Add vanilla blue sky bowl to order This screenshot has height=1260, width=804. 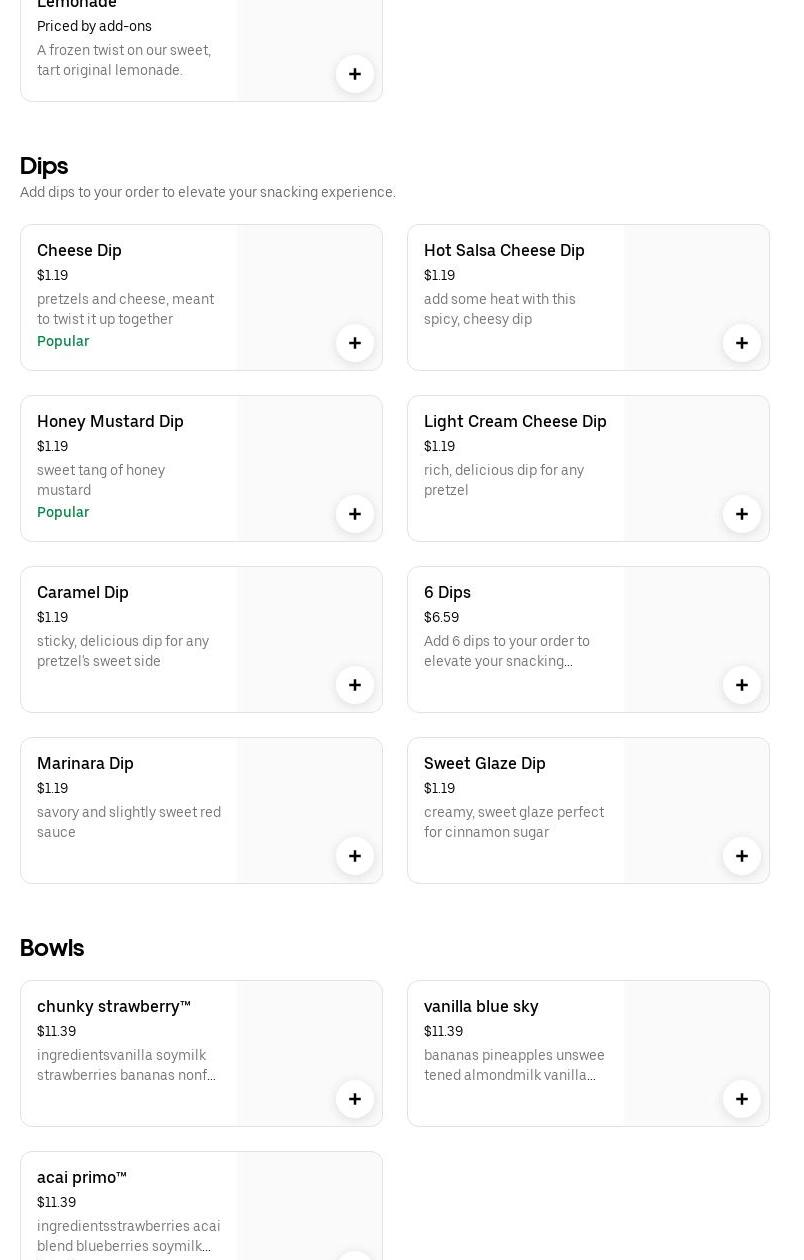(742, 1099)
